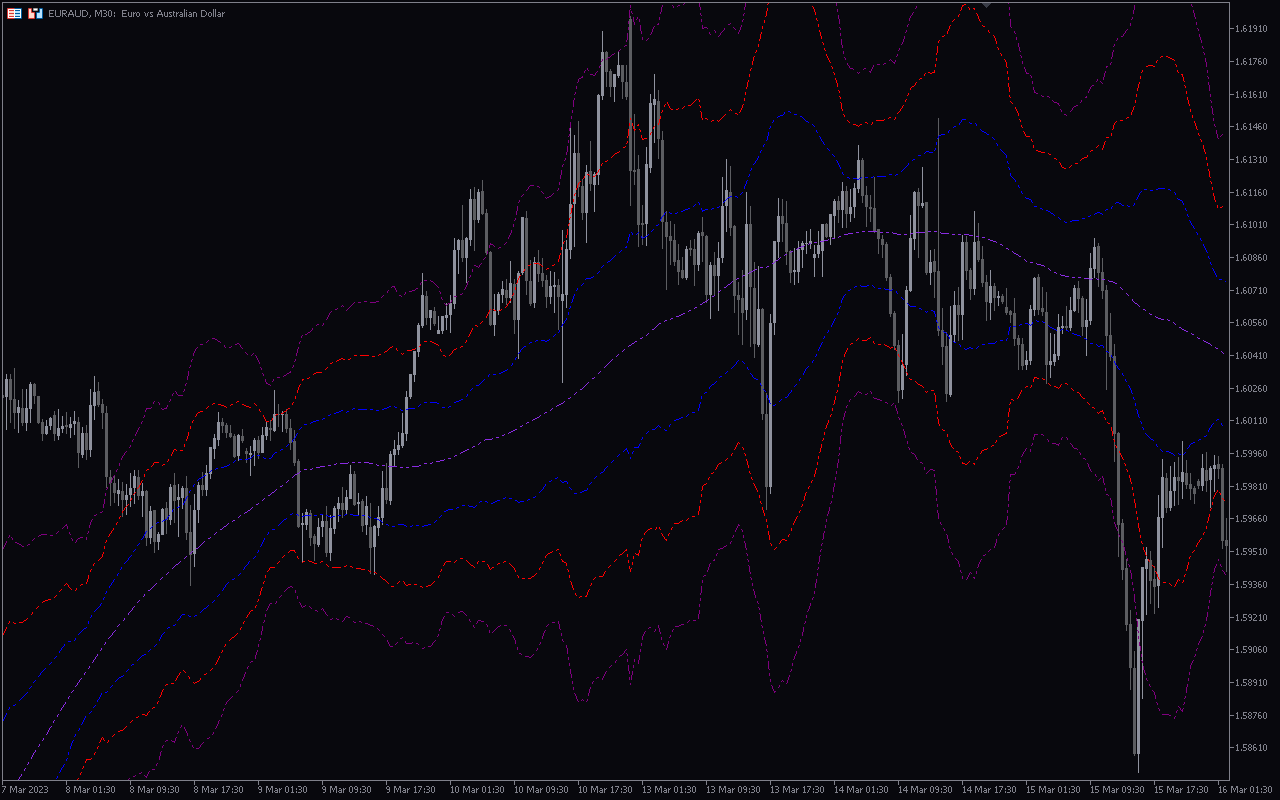Click the 10 Mar 17:30 time label
The height and width of the screenshot is (800, 1280).
(605, 790)
